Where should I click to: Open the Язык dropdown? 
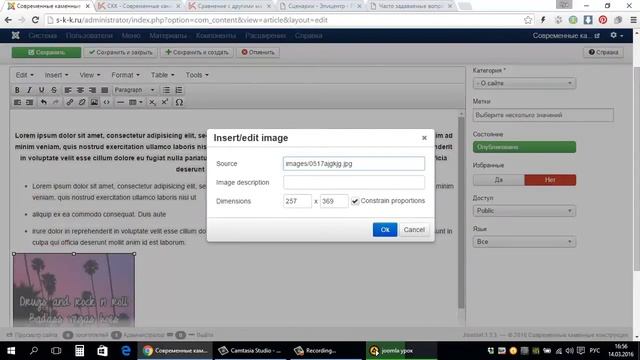(x=524, y=242)
